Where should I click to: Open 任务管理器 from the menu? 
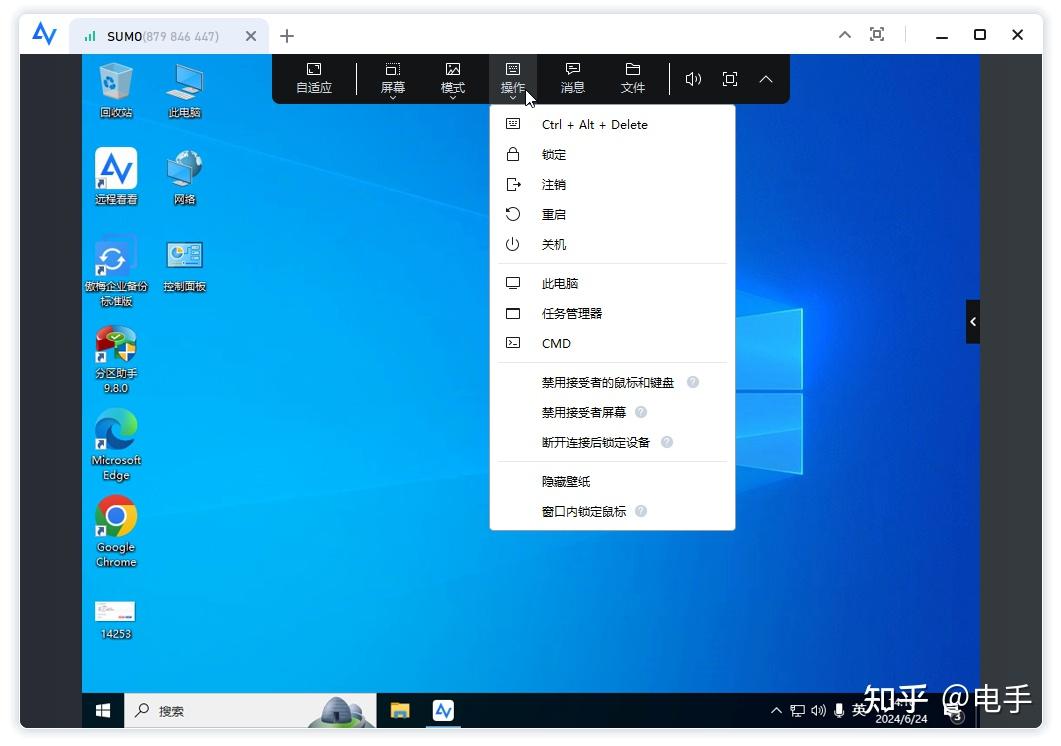click(572, 313)
